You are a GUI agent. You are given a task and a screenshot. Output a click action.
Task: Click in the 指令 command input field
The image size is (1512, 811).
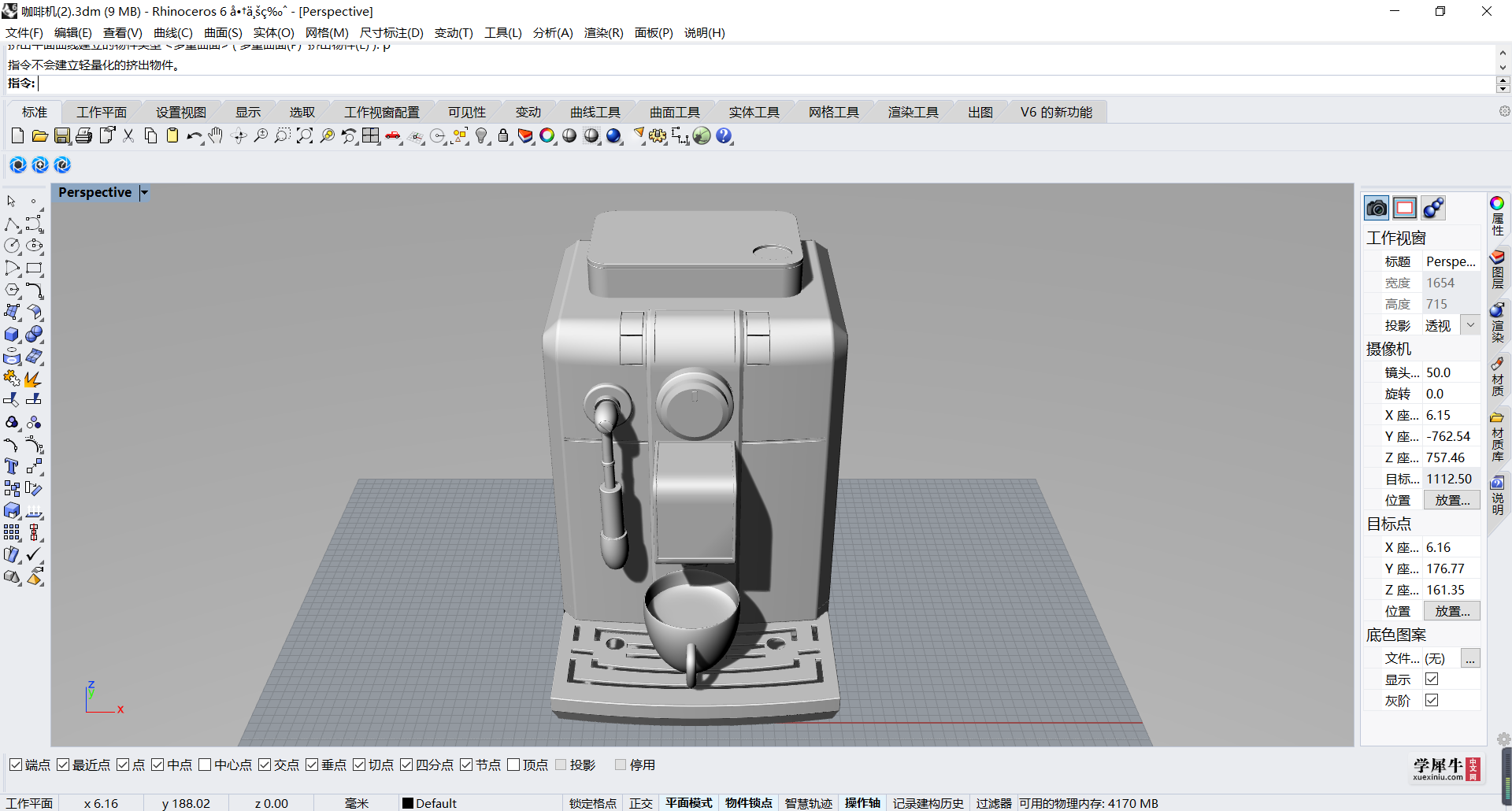[x=765, y=83]
